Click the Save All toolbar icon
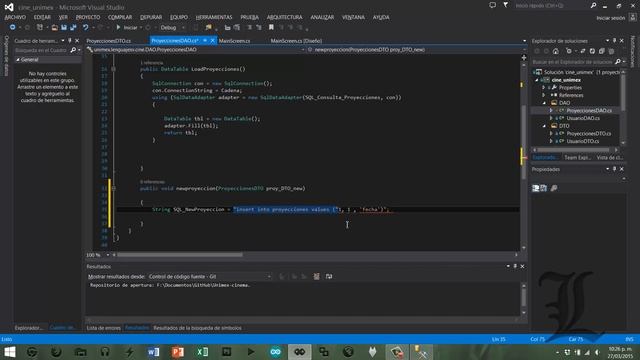Screen dimensions: 640x360 point(73,27)
